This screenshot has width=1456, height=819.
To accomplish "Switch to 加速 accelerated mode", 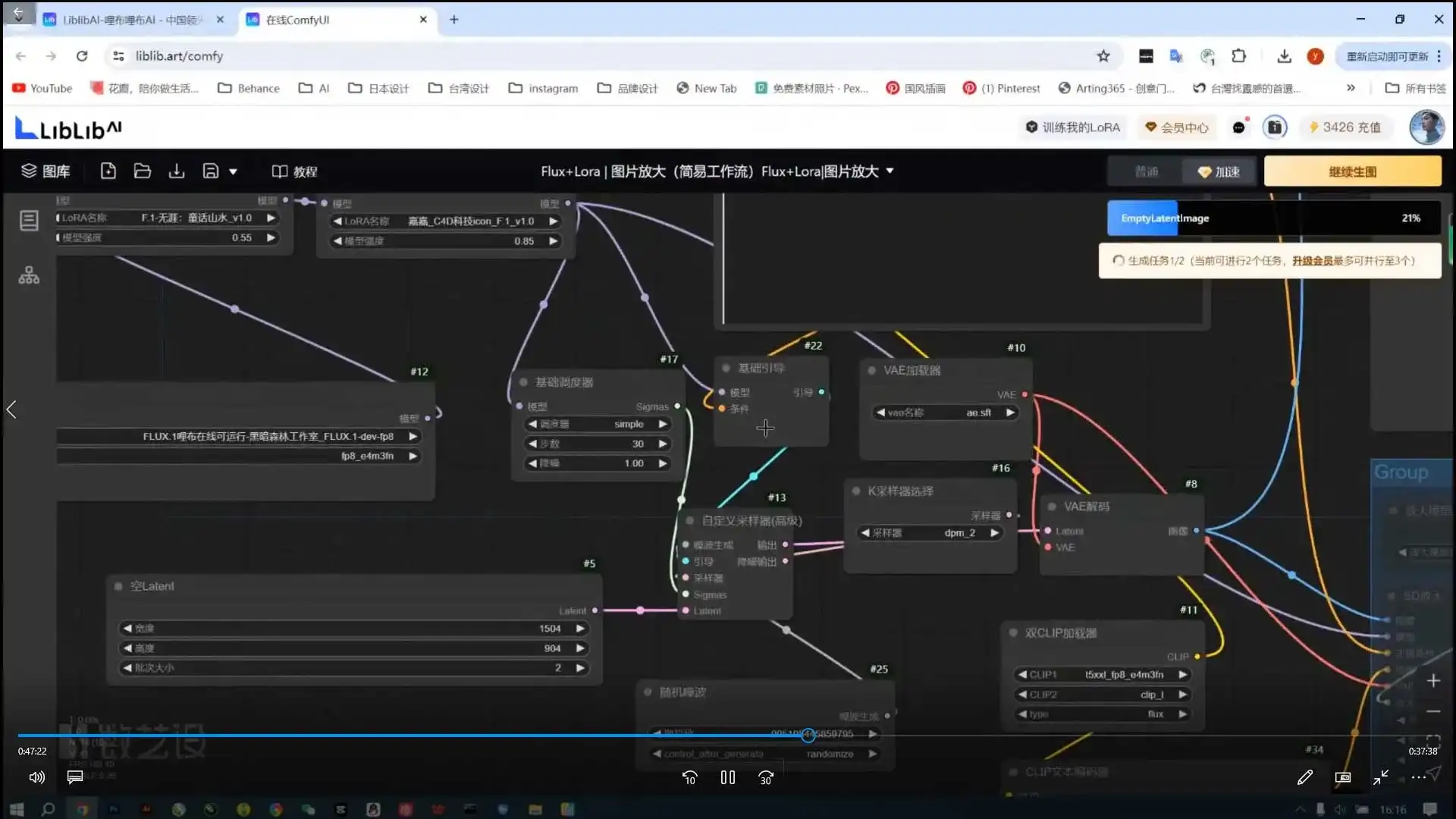I will point(1219,172).
